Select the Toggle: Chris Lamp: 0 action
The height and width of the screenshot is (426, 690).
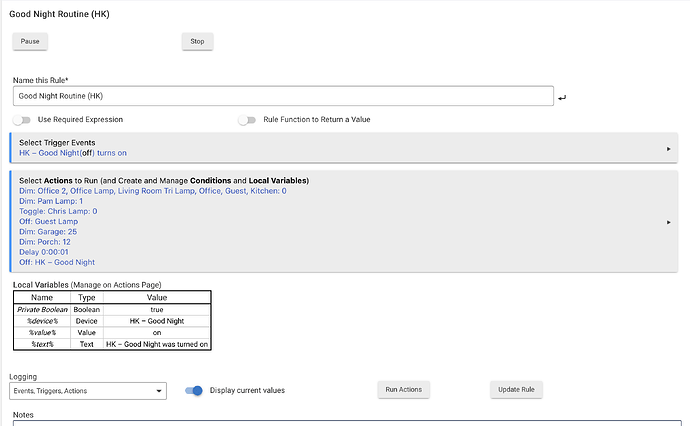point(60,211)
